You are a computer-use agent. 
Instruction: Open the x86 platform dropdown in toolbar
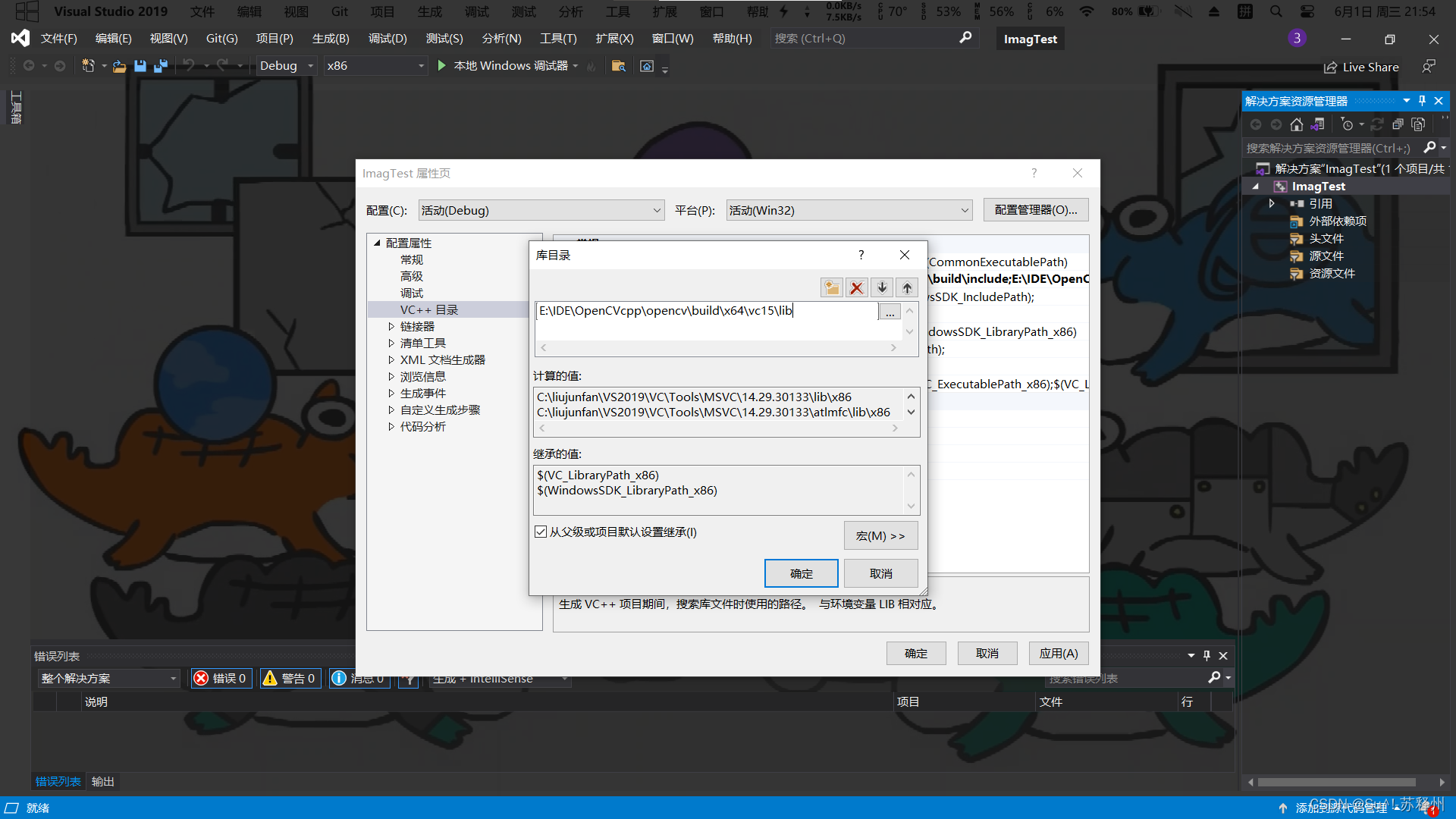click(x=375, y=66)
